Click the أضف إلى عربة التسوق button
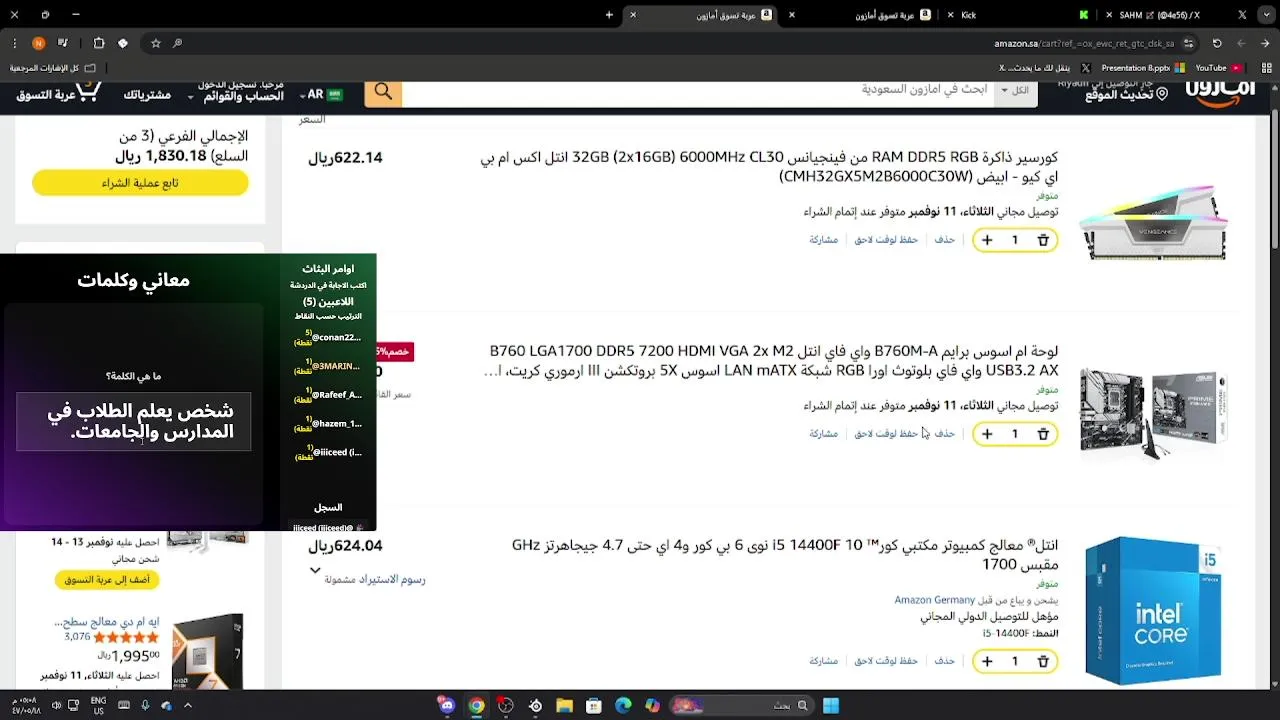 [107, 580]
